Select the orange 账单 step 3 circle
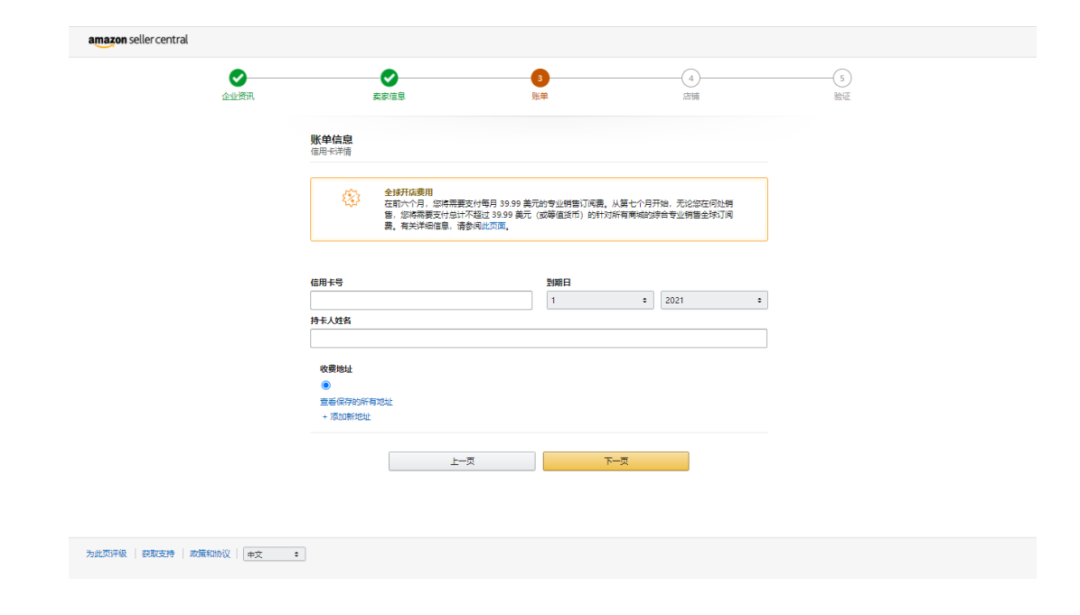This screenshot has height=615, width=1080. 540,77
